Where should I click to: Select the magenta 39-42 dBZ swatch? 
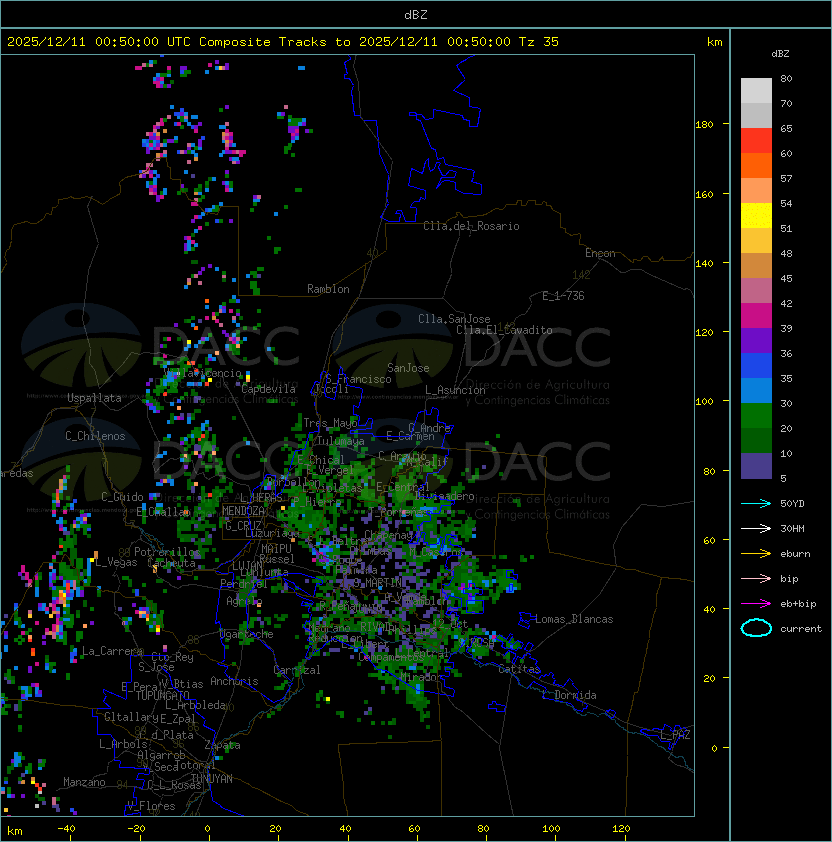756,315
